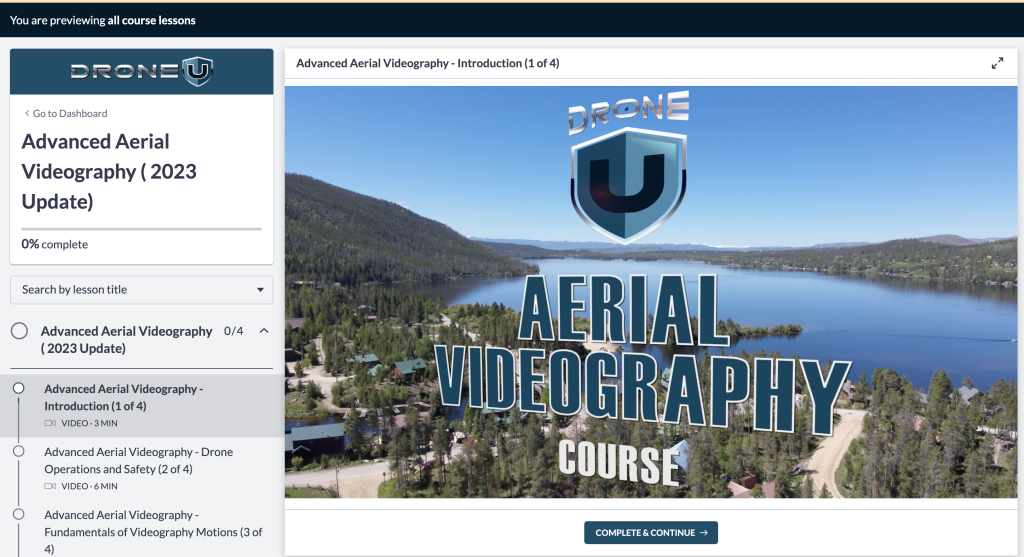Click the Drone U logo in sidebar
The image size is (1024, 557).
click(x=142, y=71)
